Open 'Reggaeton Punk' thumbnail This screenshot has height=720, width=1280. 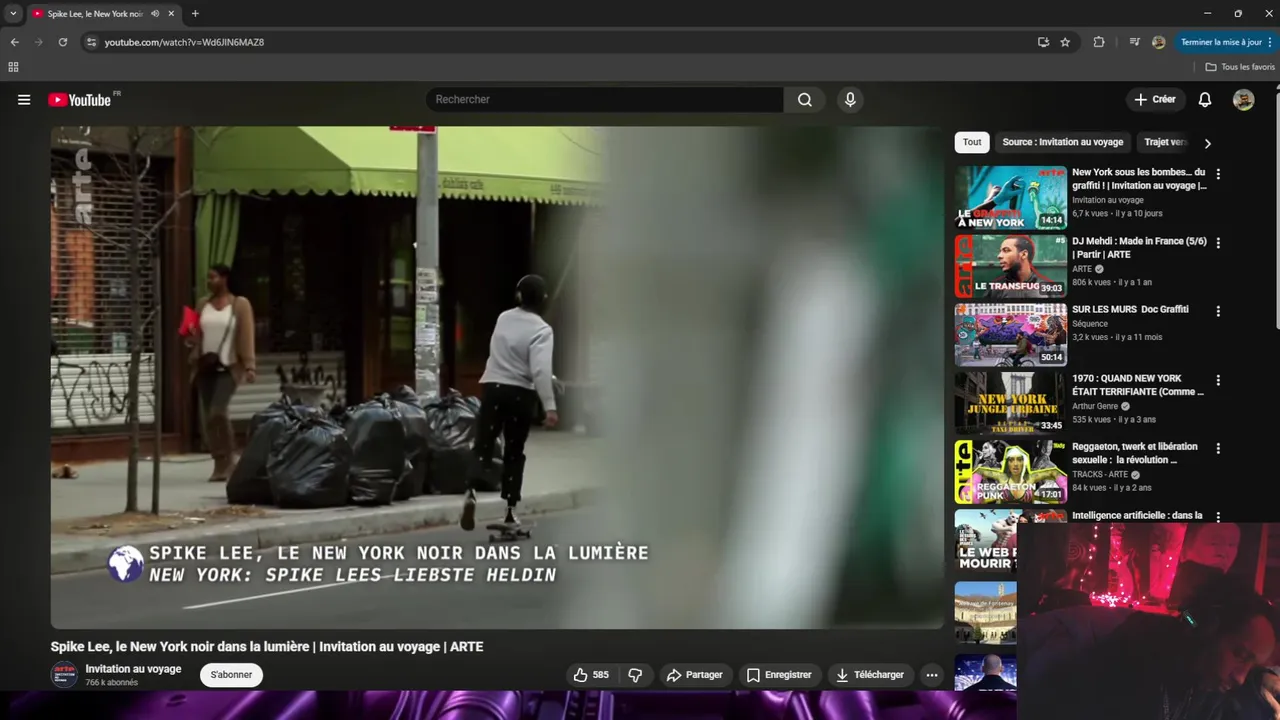point(1011,472)
